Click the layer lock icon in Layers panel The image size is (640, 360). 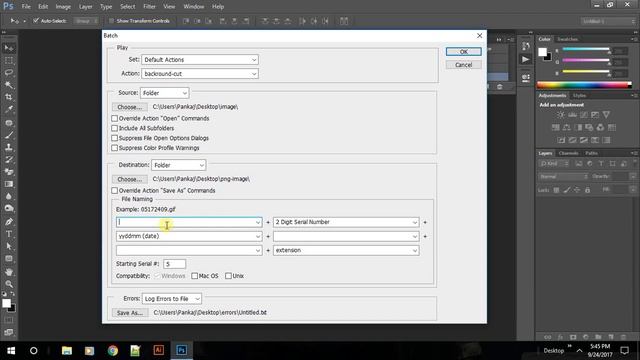(587, 190)
